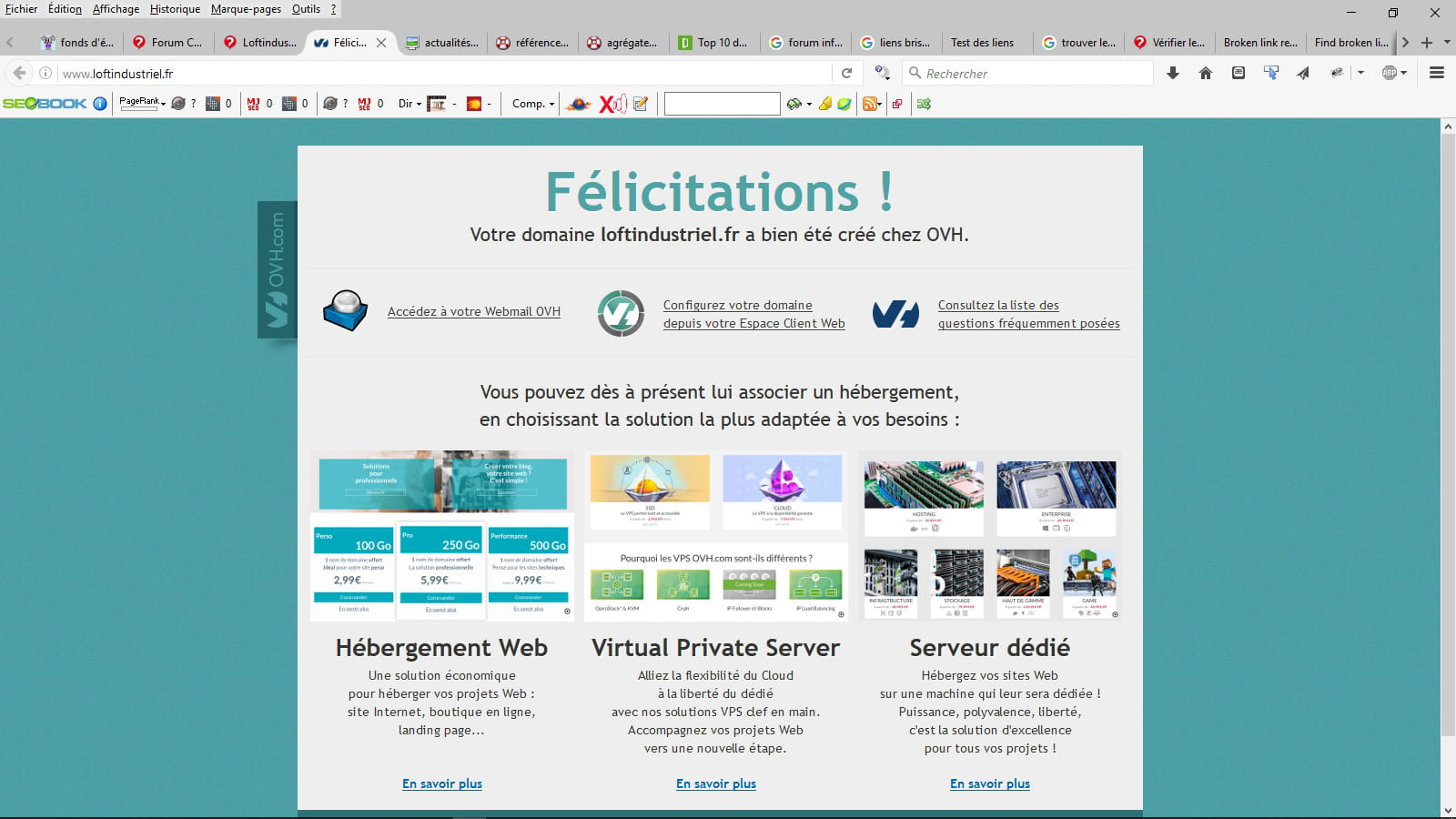This screenshot has width=1456, height=819.
Task: Reload the page with the refresh button
Action: click(x=847, y=73)
